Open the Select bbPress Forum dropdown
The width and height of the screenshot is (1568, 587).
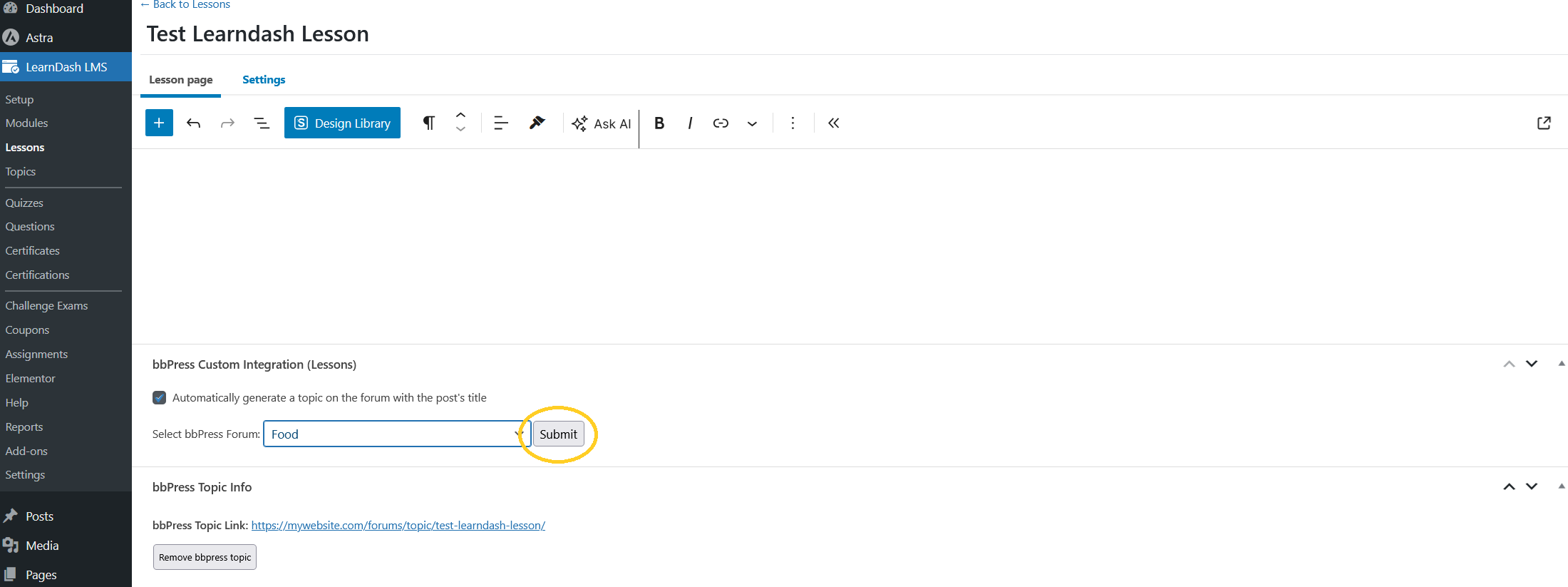pyautogui.click(x=397, y=434)
